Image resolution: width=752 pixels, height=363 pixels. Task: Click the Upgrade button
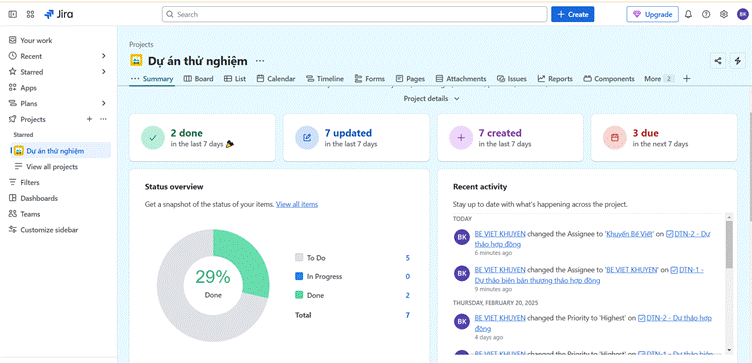coord(652,14)
